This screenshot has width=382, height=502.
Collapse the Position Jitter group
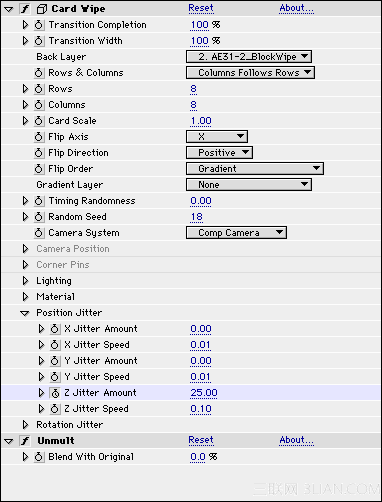(25, 314)
